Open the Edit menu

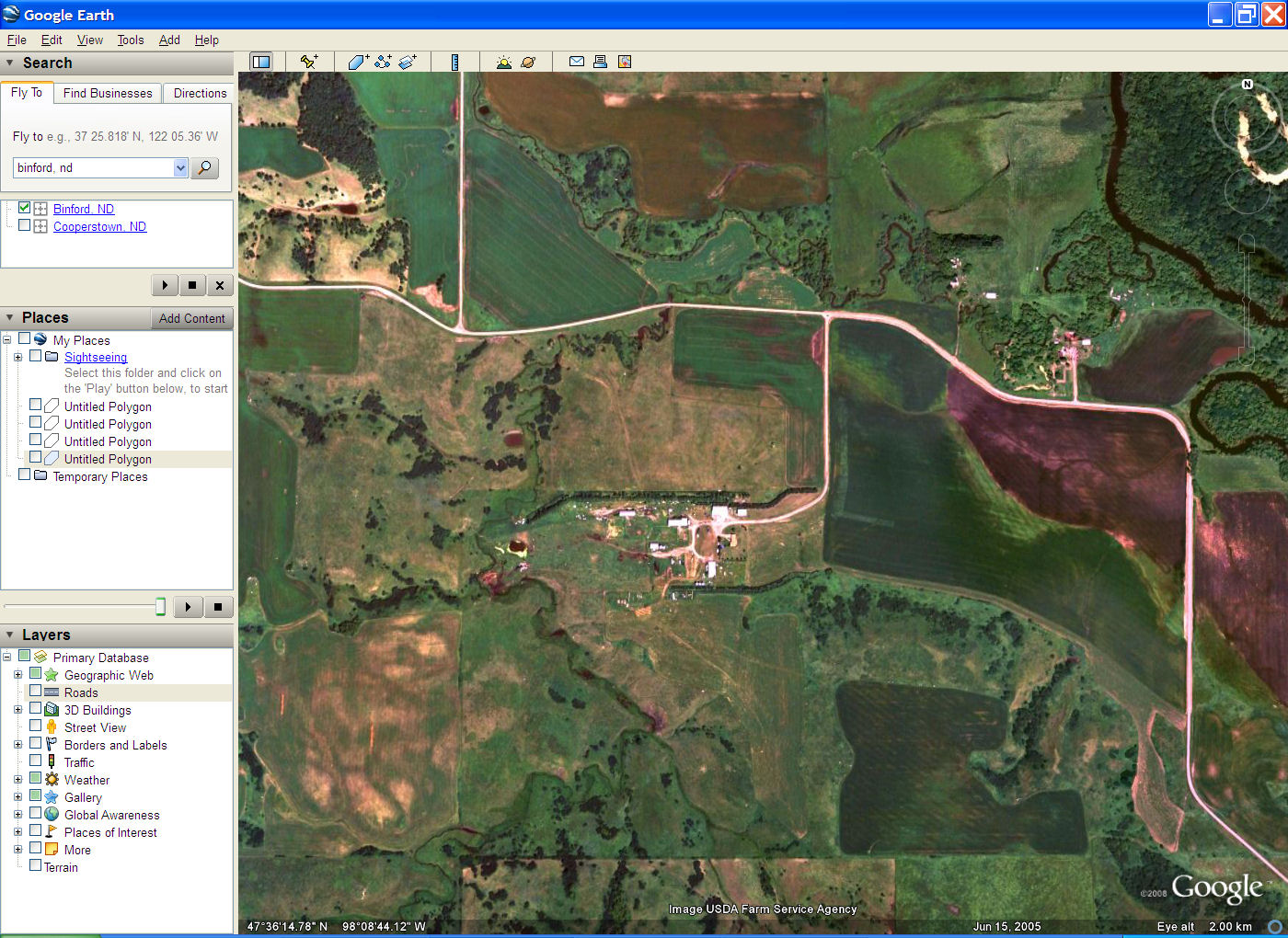52,40
